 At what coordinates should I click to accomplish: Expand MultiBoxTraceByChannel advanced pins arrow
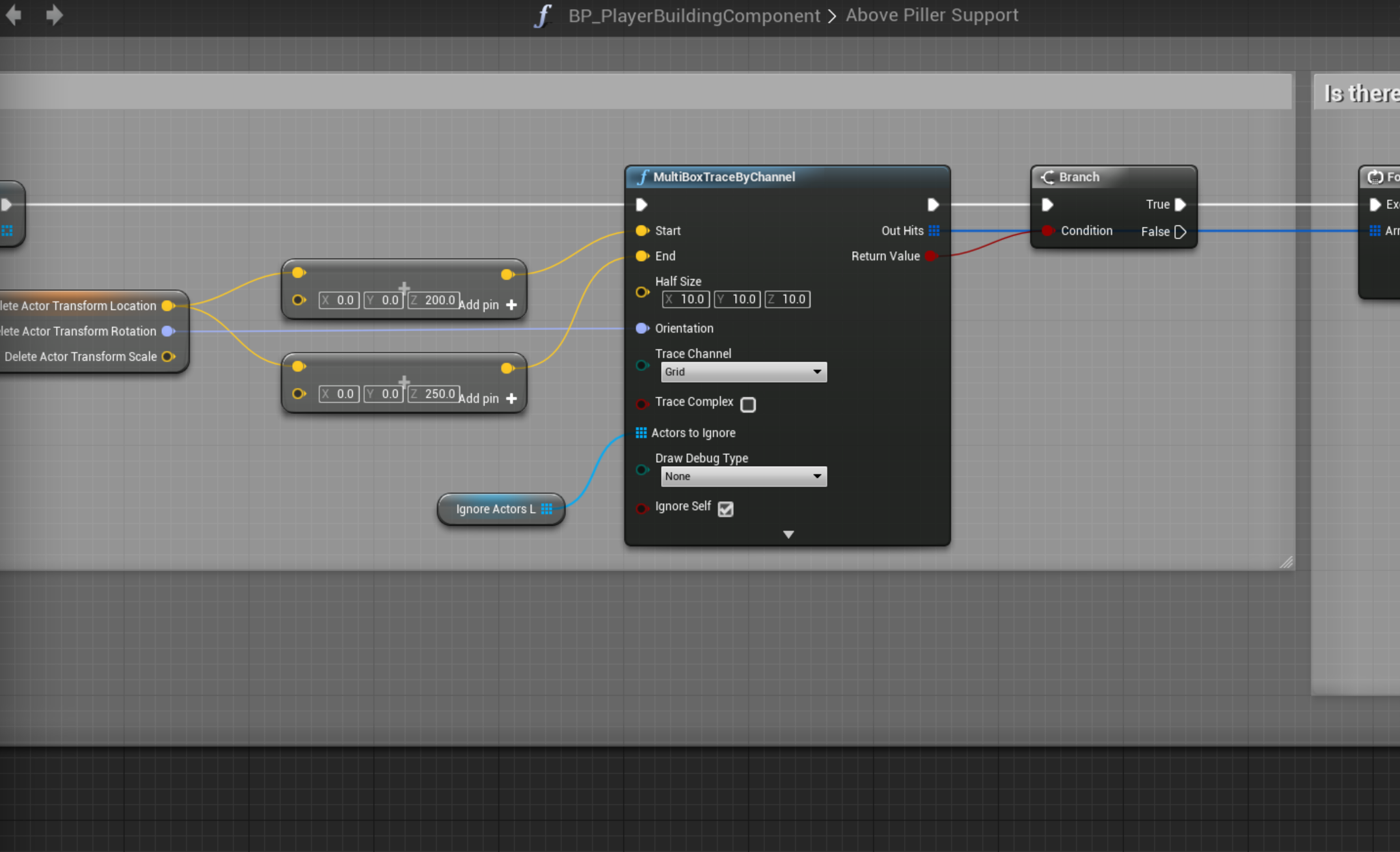788,534
